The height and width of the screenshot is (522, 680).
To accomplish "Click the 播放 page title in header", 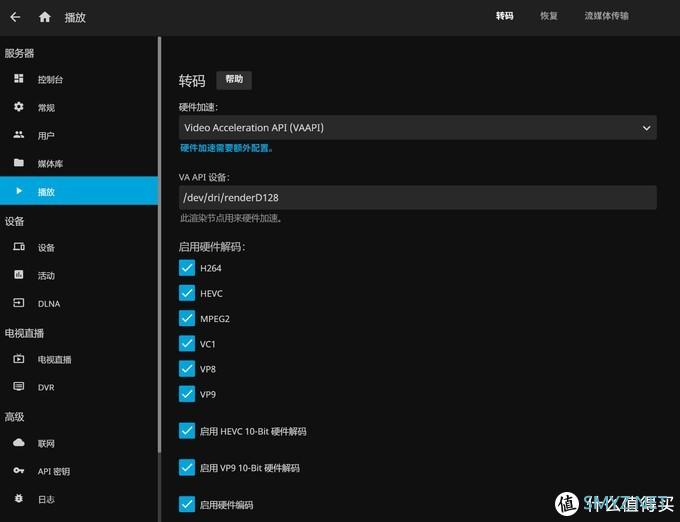I will pyautogui.click(x=75, y=17).
